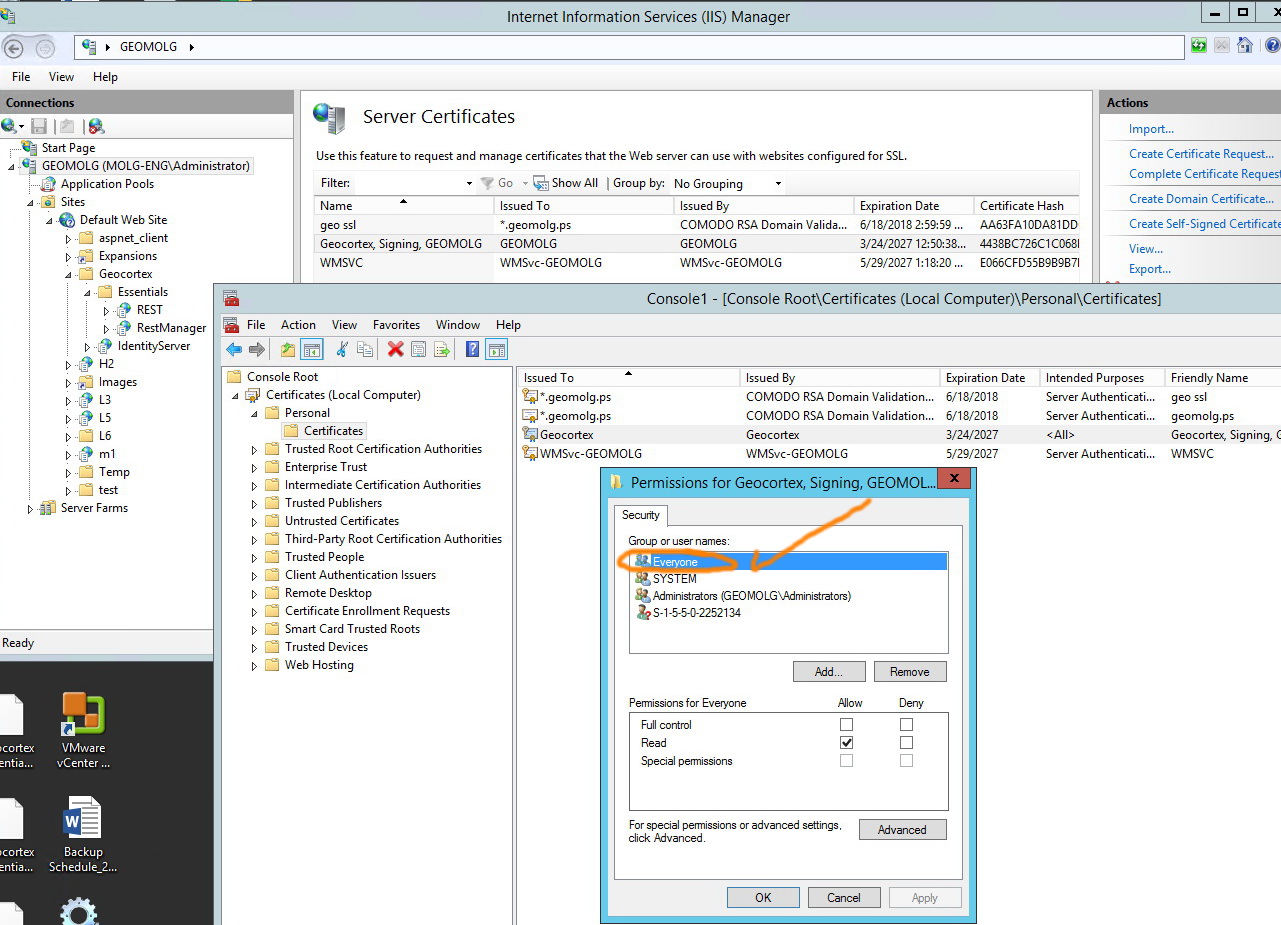Toggle the action pane icon in Console1
Viewport: 1281px width, 925px height.
pyautogui.click(x=497, y=349)
